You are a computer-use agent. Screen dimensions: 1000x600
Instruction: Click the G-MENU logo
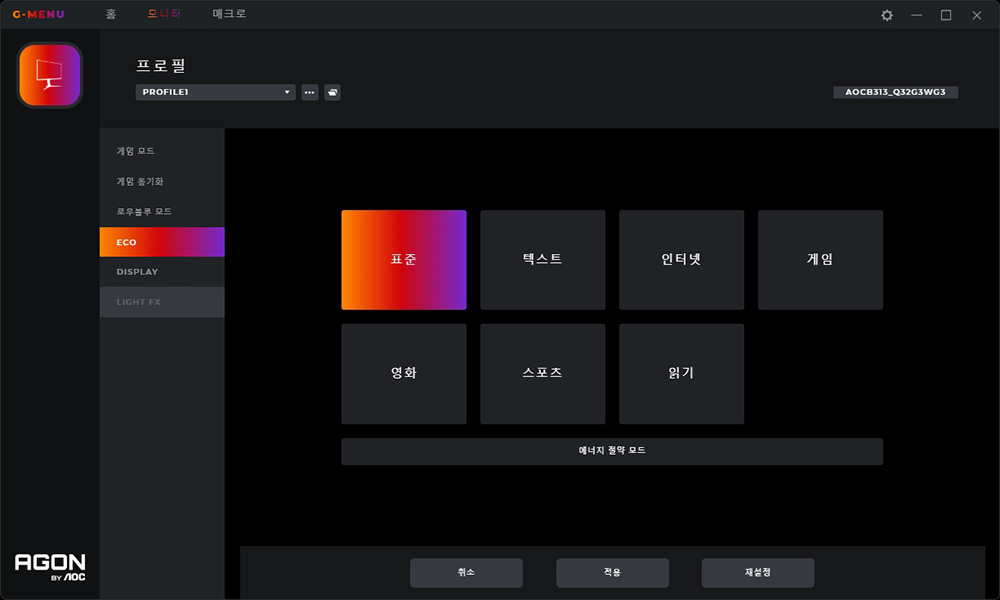coord(38,14)
